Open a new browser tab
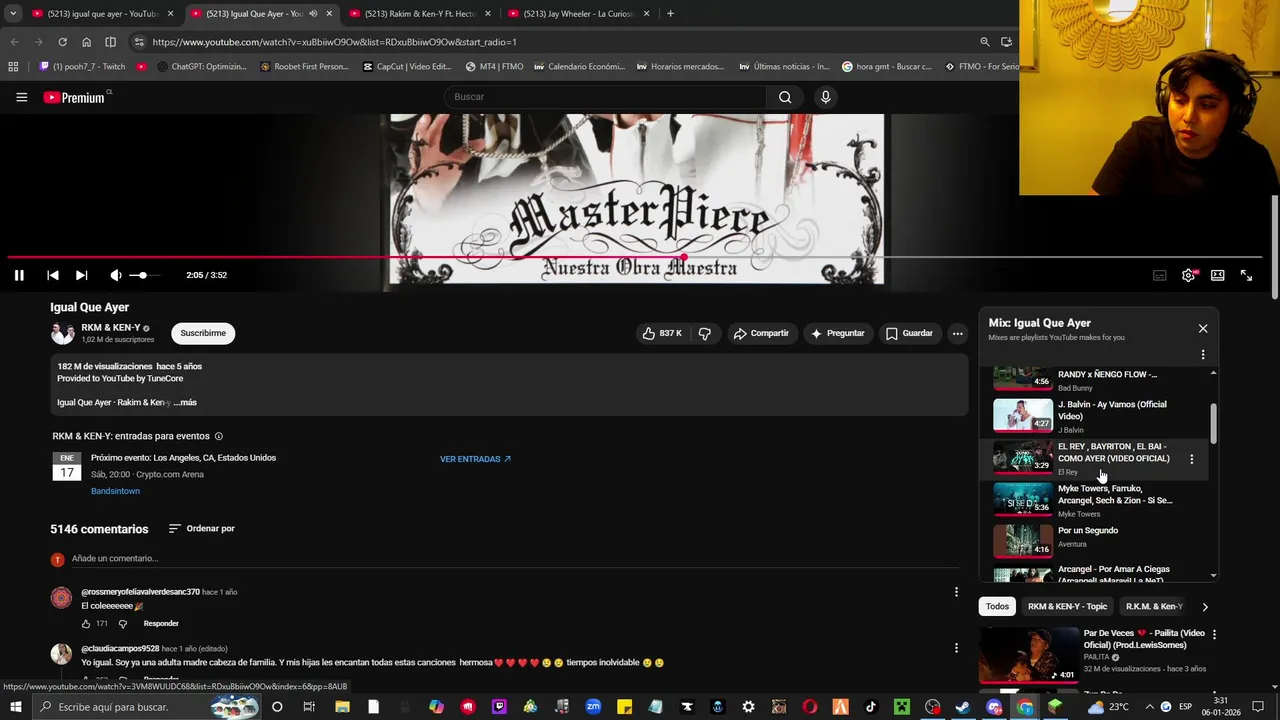 tap(670, 14)
